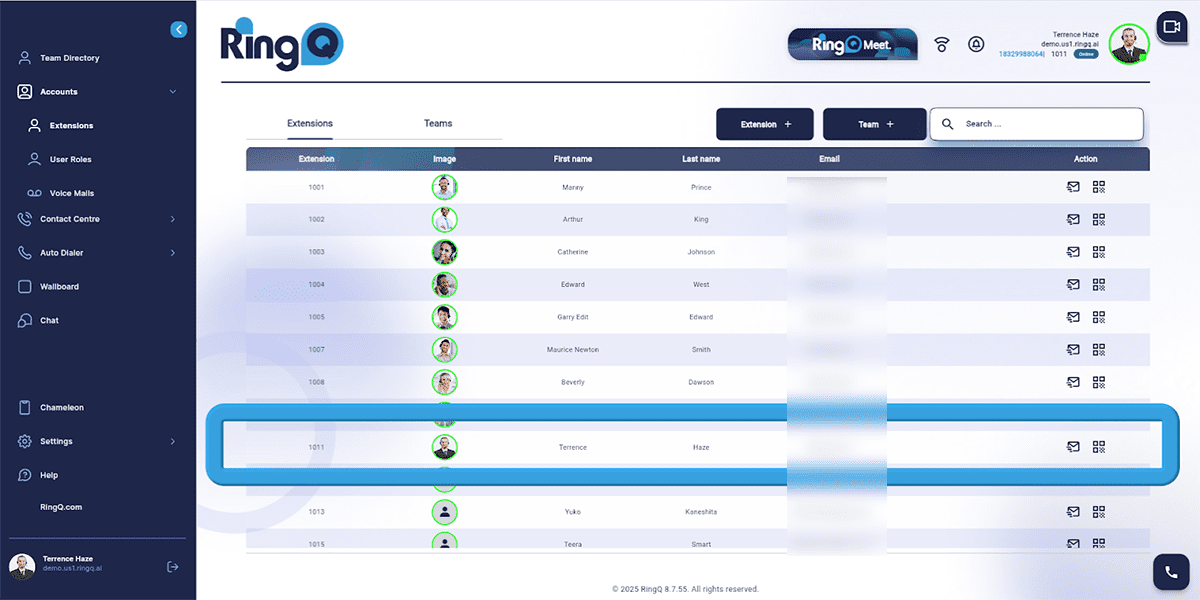Click the notification bell icon
The image size is (1200, 600).
pyautogui.click(x=975, y=45)
